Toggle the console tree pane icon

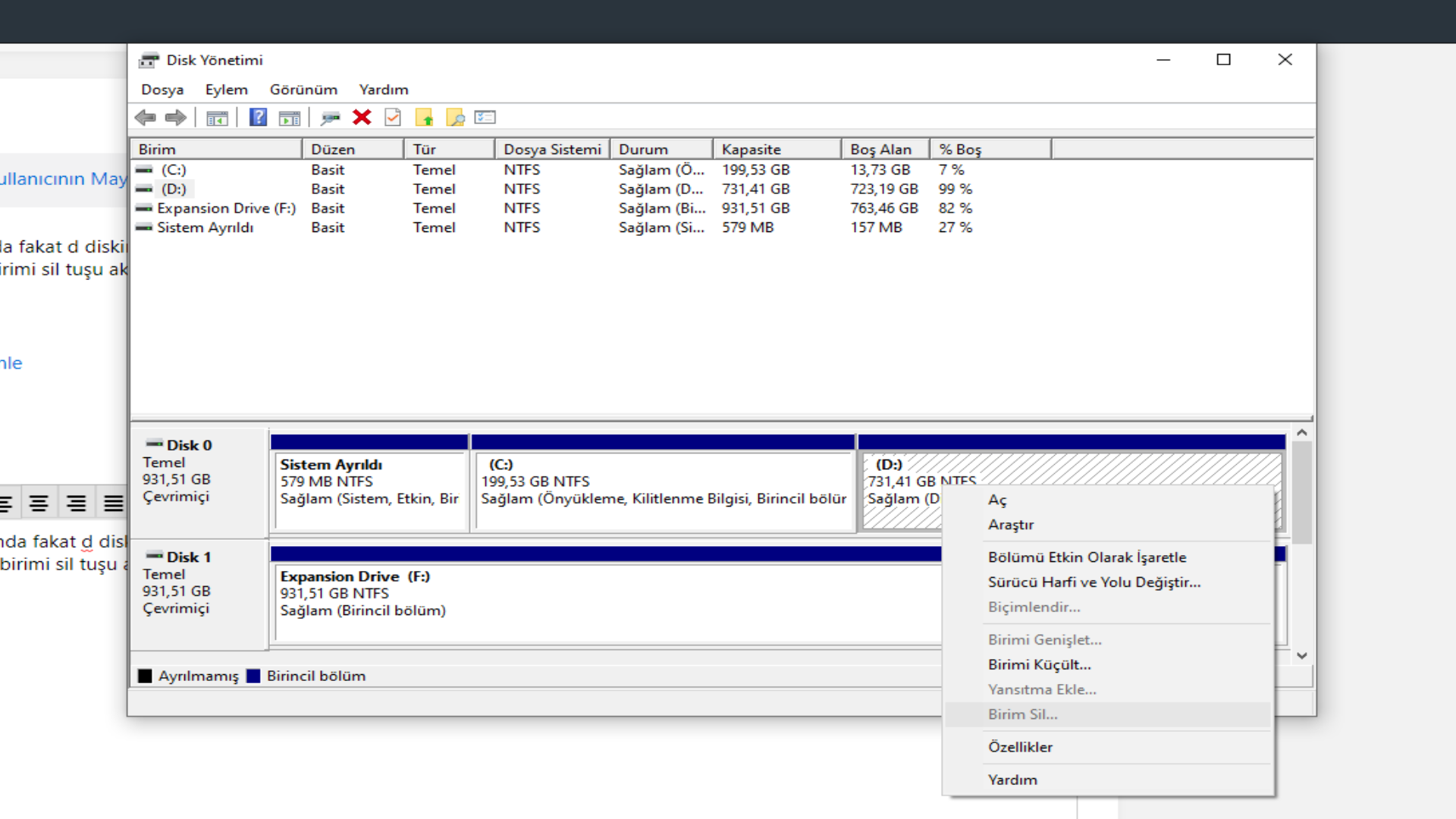tap(217, 118)
